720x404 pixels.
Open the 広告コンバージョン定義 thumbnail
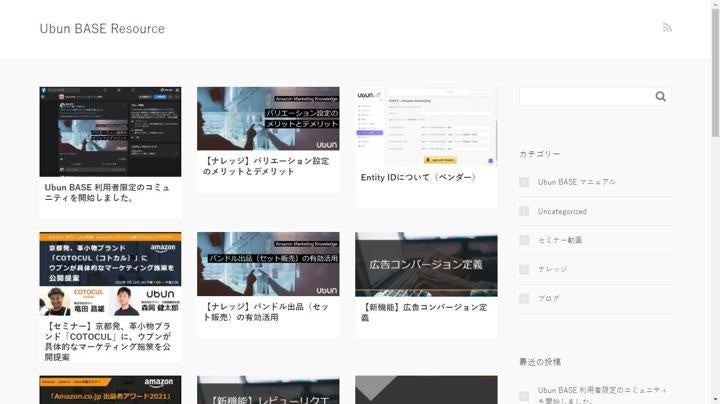(x=426, y=264)
